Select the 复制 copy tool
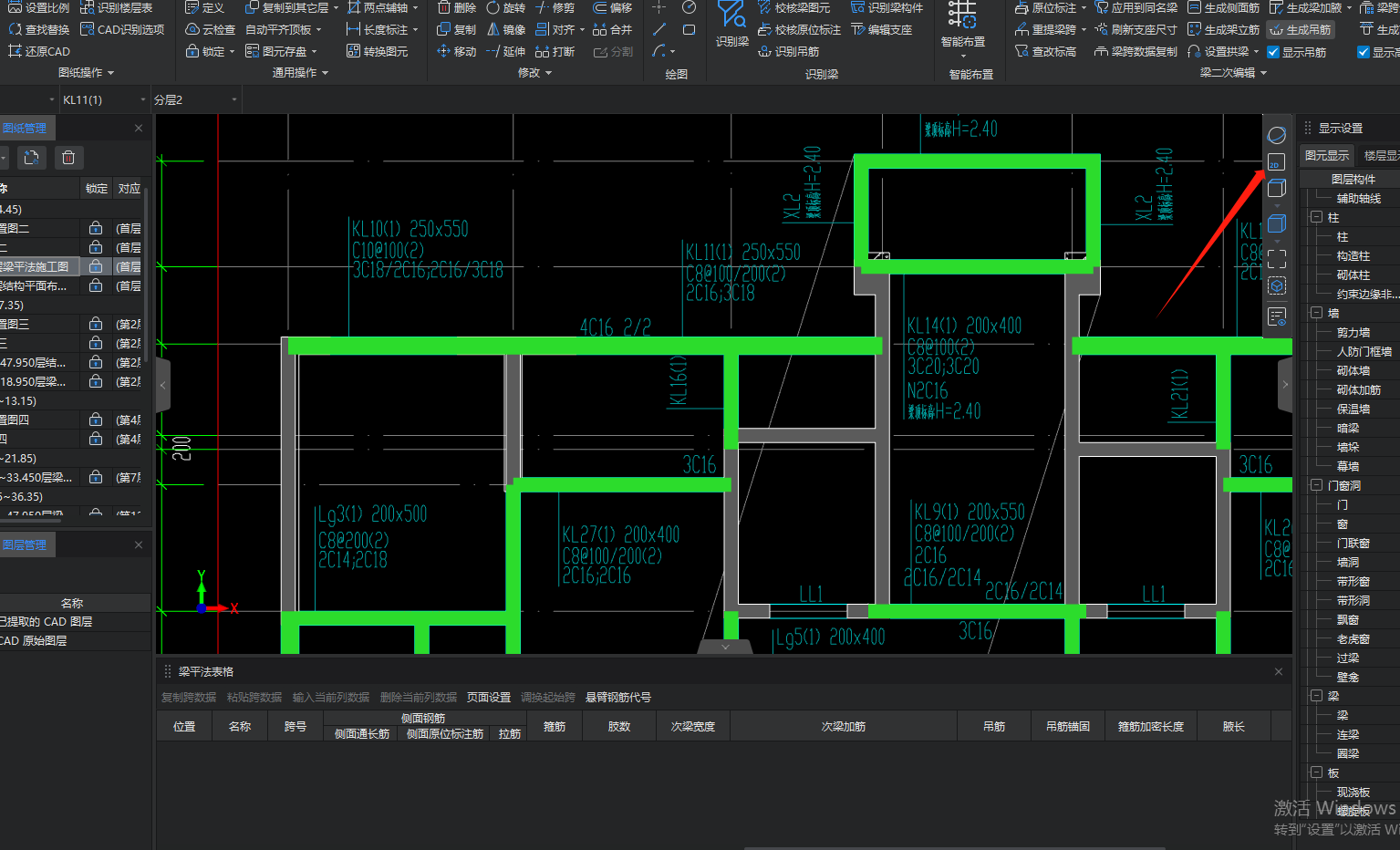 click(457, 29)
